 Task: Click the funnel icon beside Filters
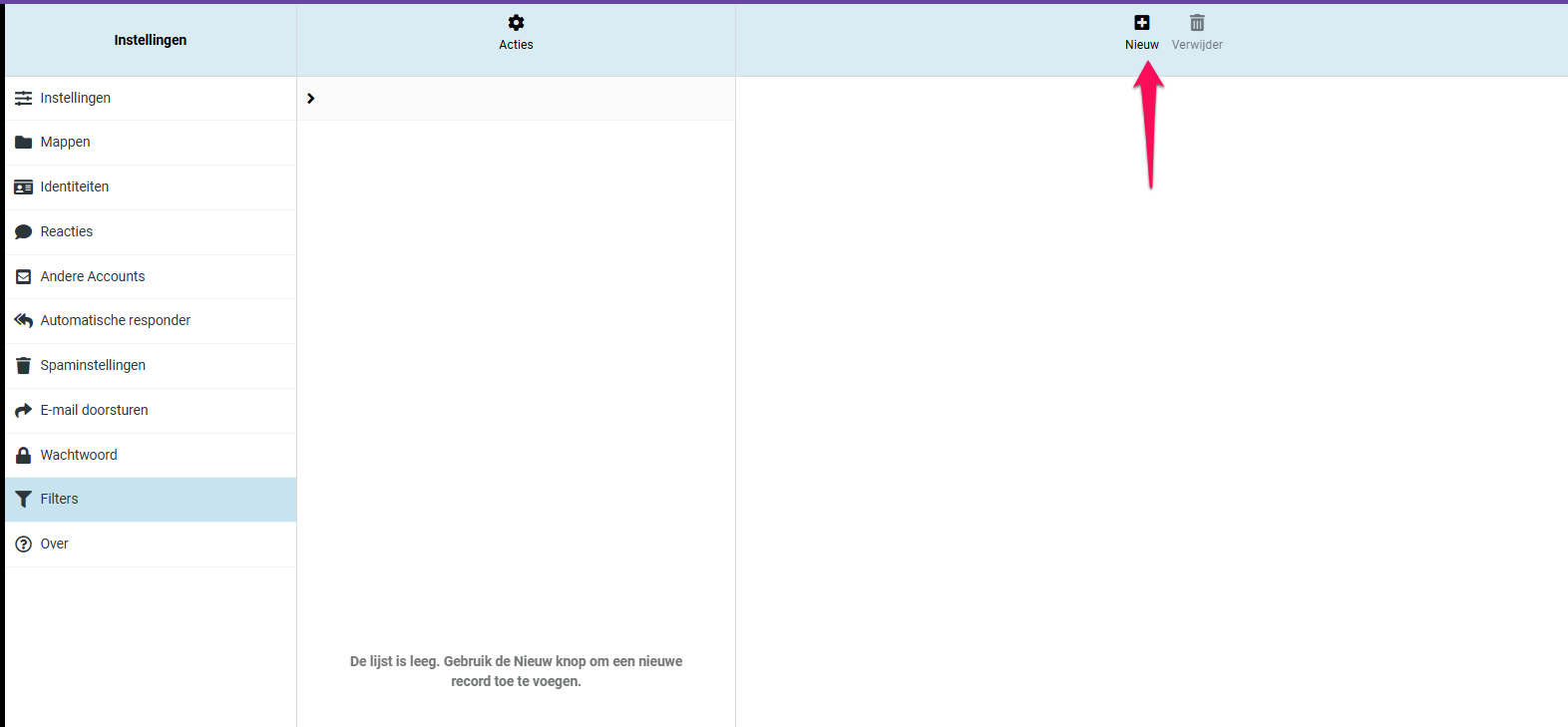click(23, 499)
